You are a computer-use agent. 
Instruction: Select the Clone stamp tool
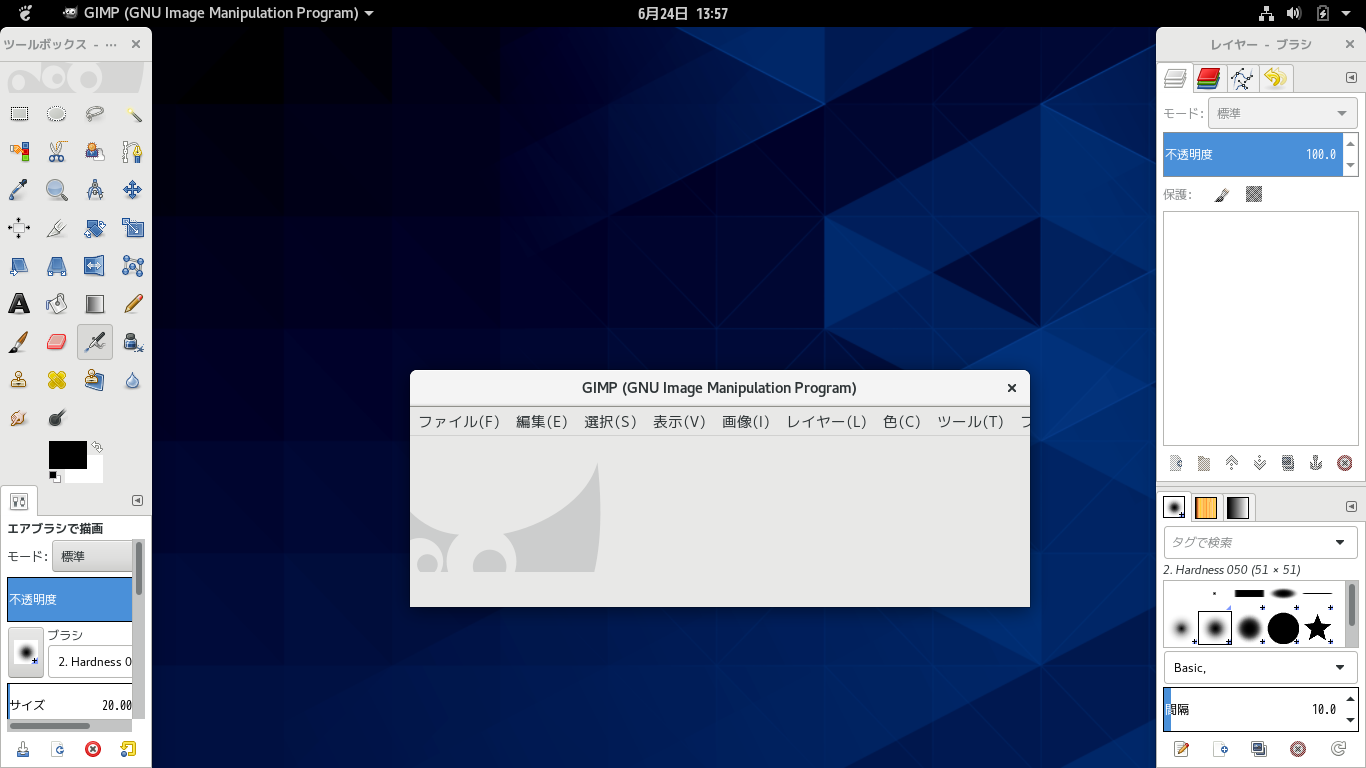tap(19, 380)
